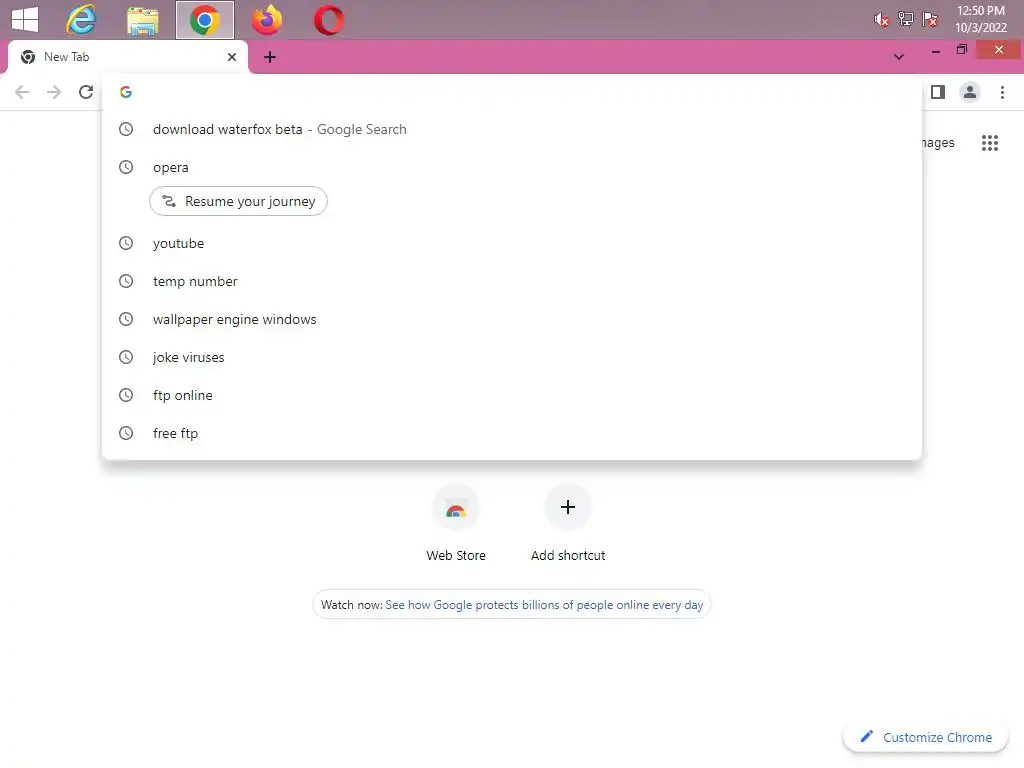
Task: Launch Opera from the taskbar
Action: click(x=328, y=20)
